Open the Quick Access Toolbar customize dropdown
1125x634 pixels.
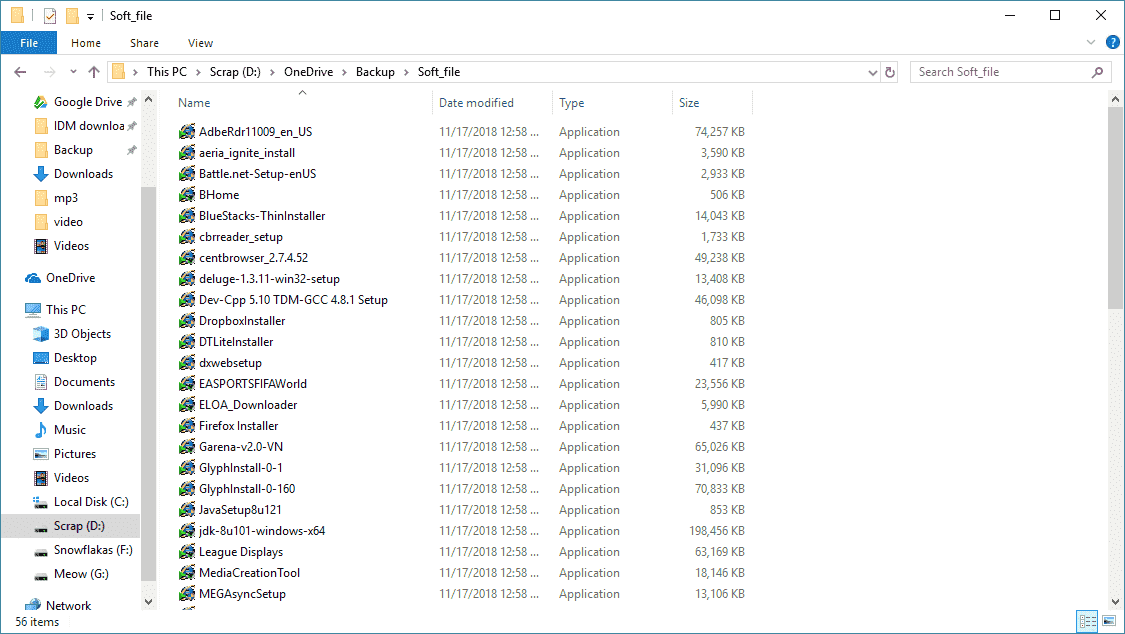tap(90, 16)
